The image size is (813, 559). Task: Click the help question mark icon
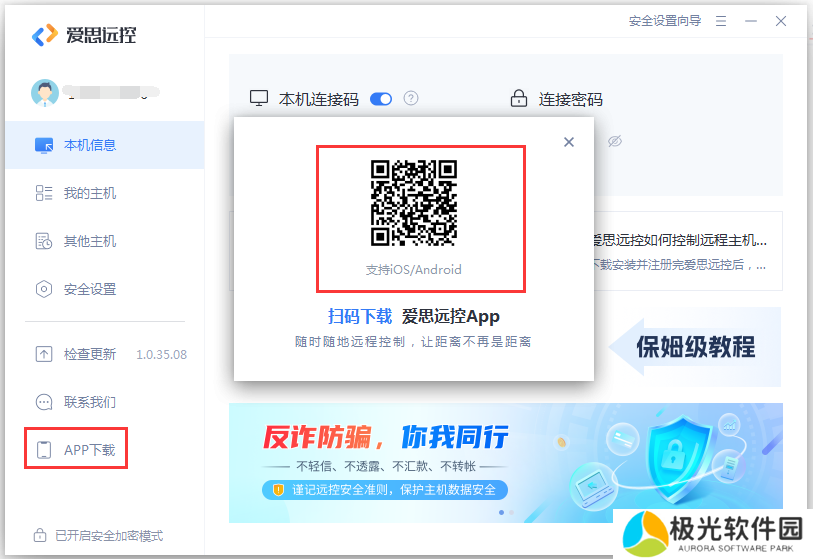pyautogui.click(x=410, y=99)
